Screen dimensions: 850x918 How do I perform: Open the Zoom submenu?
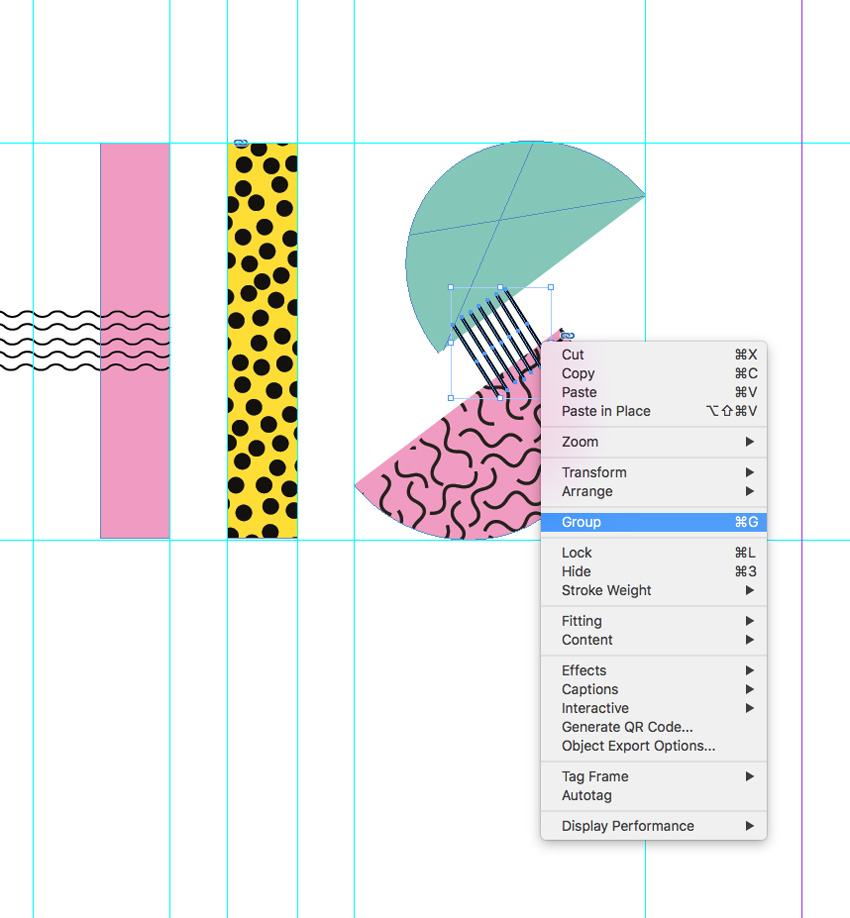pos(653,442)
